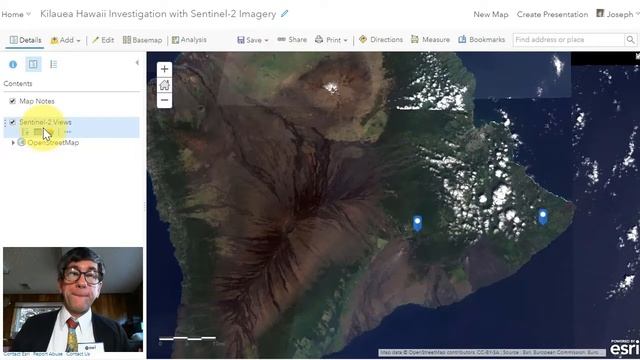The height and width of the screenshot is (360, 640).
Task: Zoom out on the map
Action: pyautogui.click(x=164, y=100)
